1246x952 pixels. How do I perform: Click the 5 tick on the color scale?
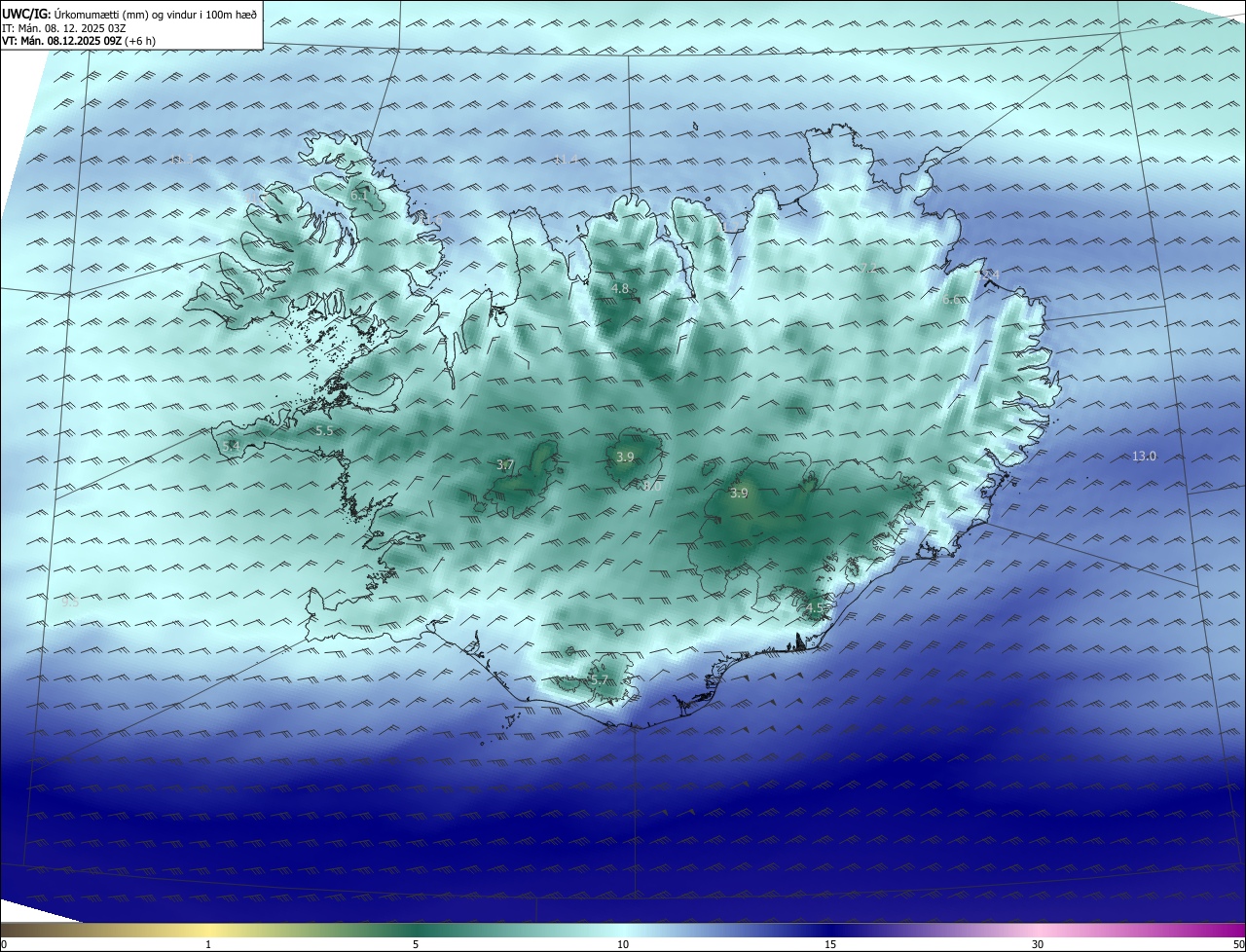416,944
